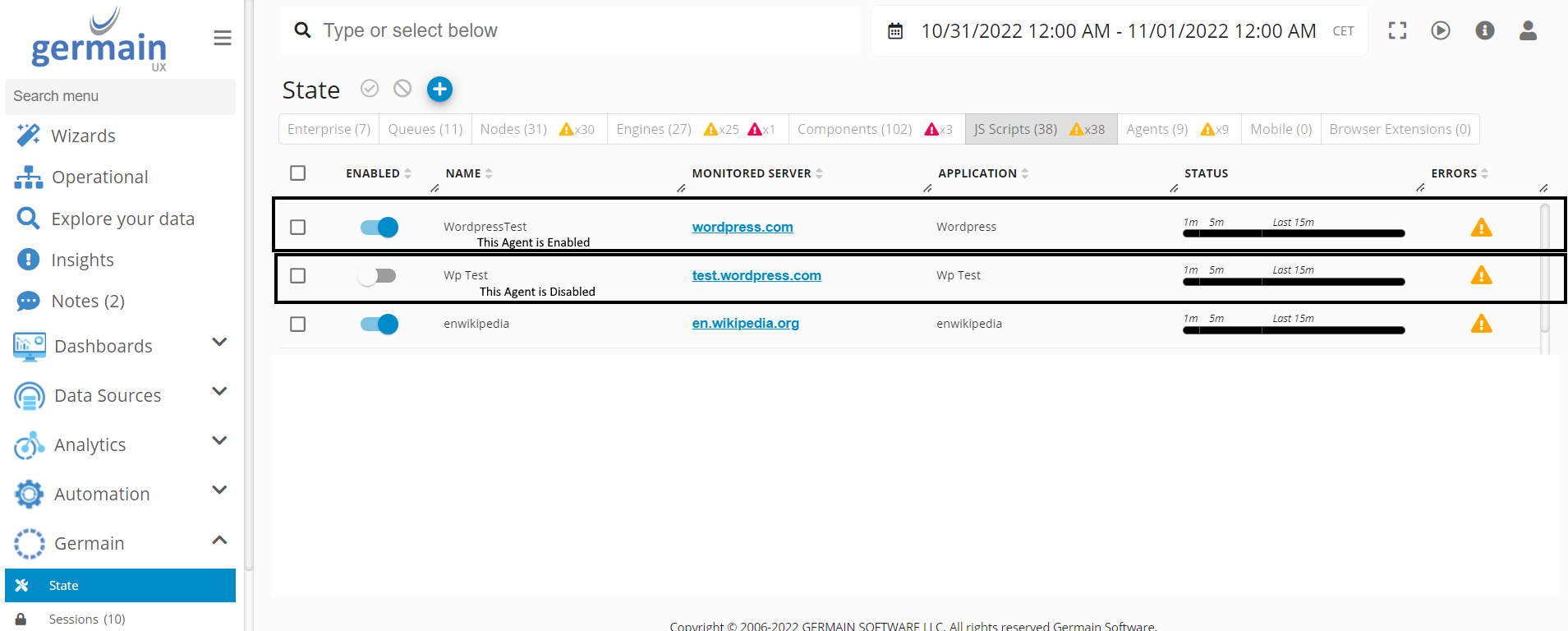Expand the Dashboards menu section
The image size is (1568, 631).
coord(219,343)
